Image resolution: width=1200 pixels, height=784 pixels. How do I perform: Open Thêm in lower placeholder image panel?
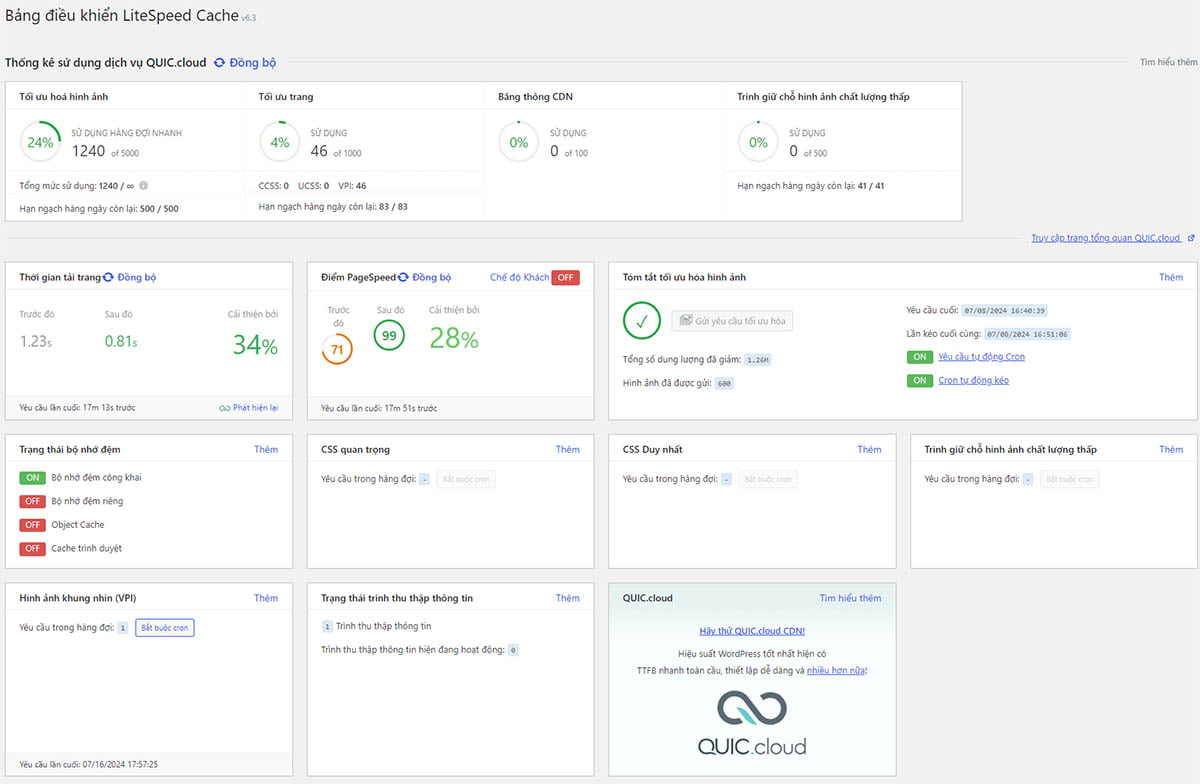click(x=1171, y=449)
